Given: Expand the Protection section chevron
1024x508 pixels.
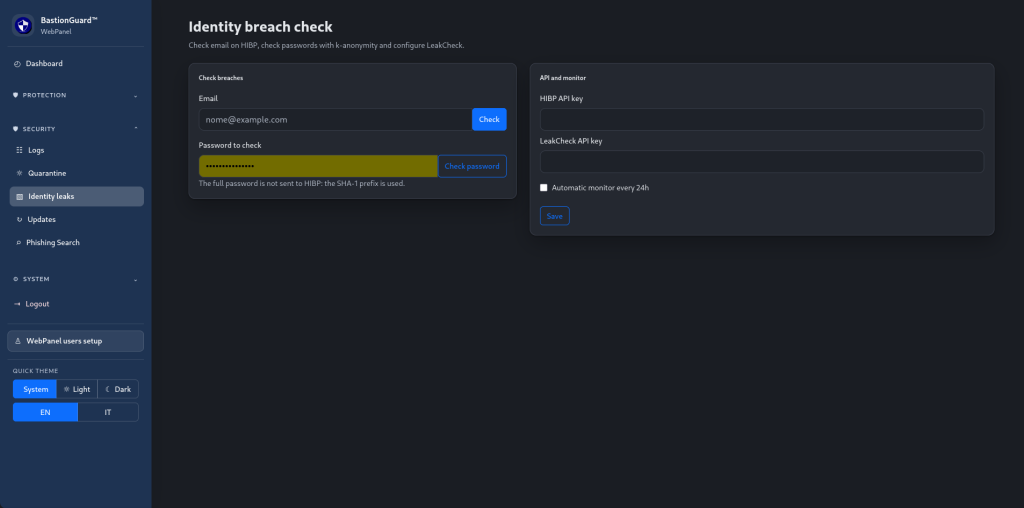Looking at the screenshot, I should coord(135,96).
